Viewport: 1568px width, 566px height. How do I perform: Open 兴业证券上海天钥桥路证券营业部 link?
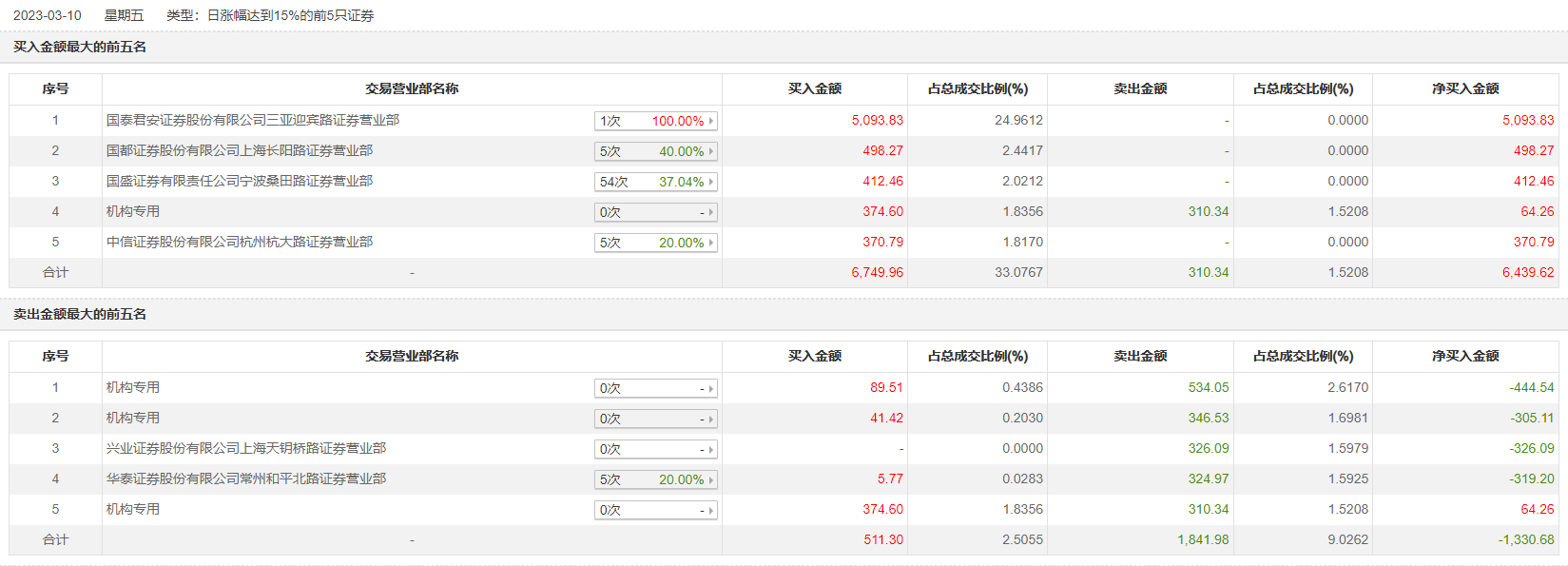coord(245,448)
